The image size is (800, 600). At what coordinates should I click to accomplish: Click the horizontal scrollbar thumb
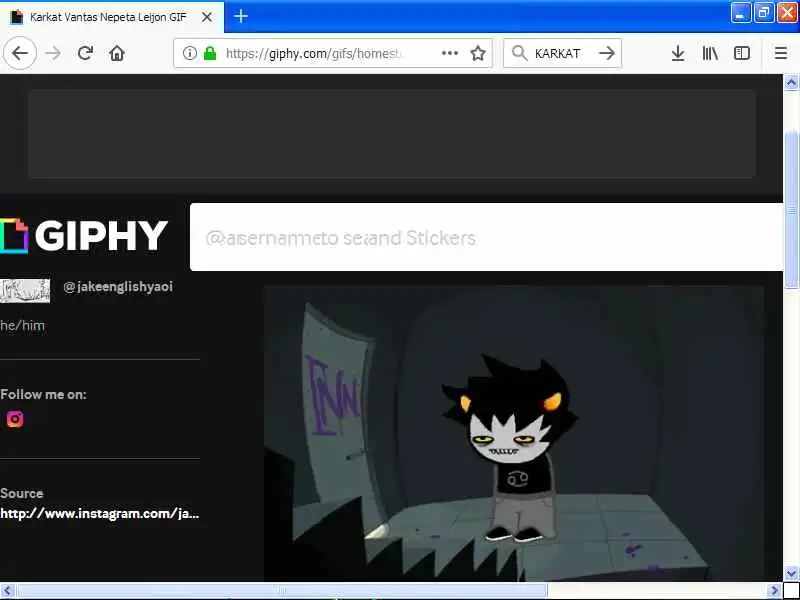click(282, 590)
